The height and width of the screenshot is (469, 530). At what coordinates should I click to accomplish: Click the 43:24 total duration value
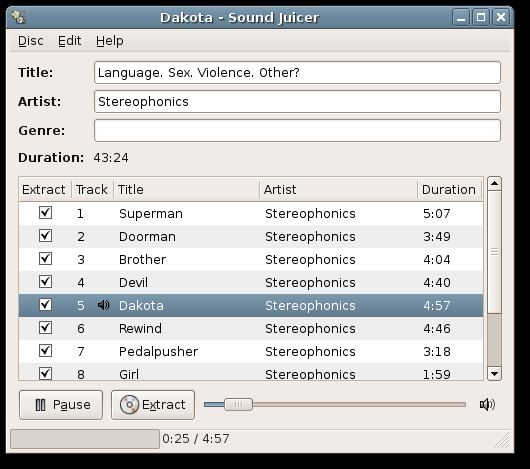111,158
